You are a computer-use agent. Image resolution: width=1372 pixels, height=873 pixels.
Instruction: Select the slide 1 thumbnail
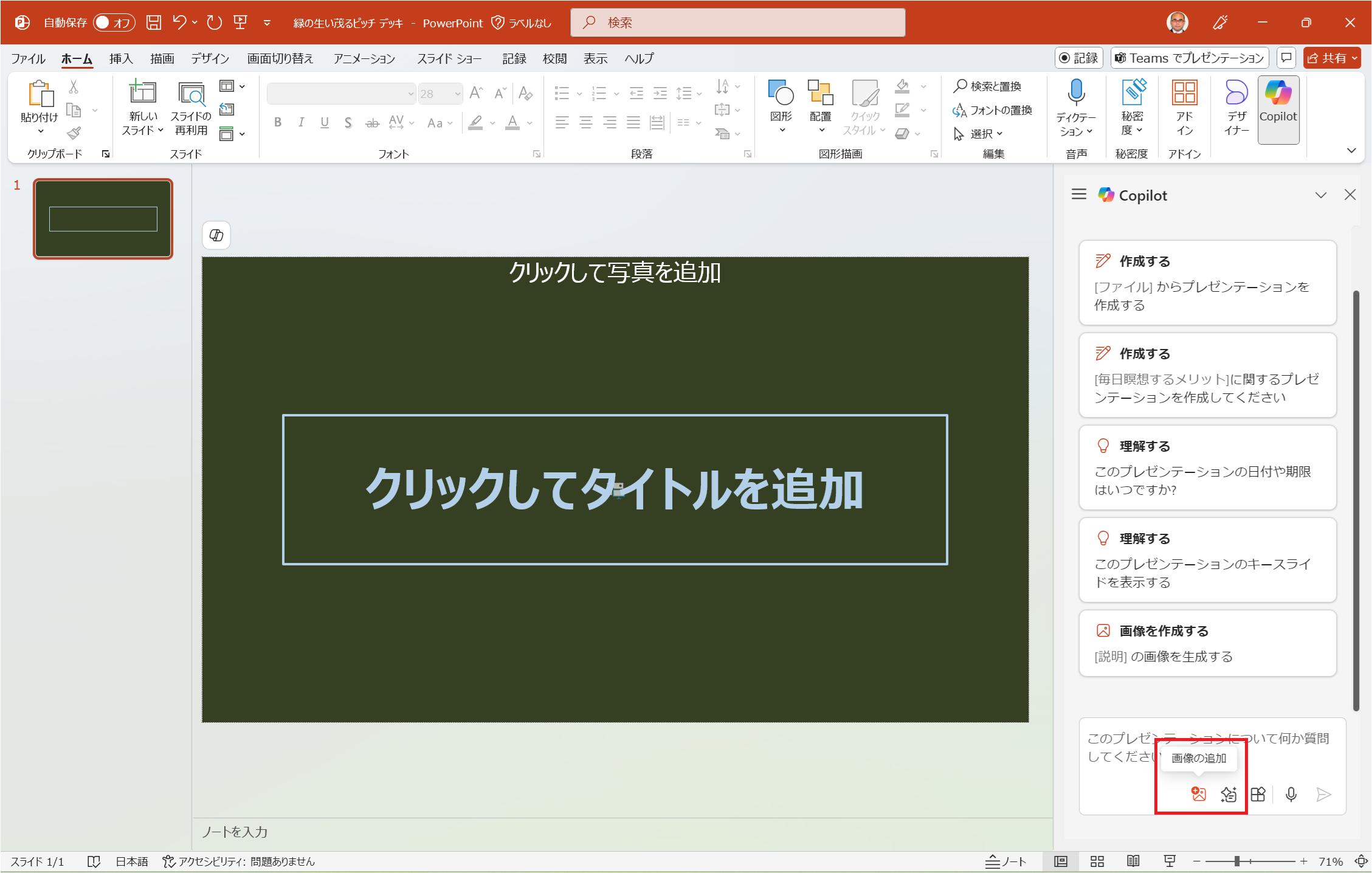pyautogui.click(x=103, y=219)
